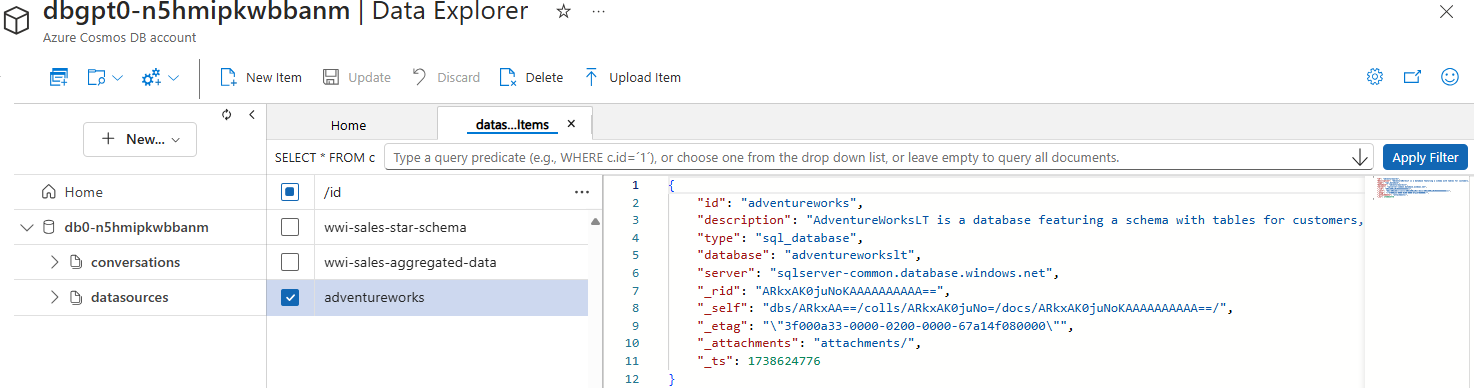Click the Update save button

point(357,77)
